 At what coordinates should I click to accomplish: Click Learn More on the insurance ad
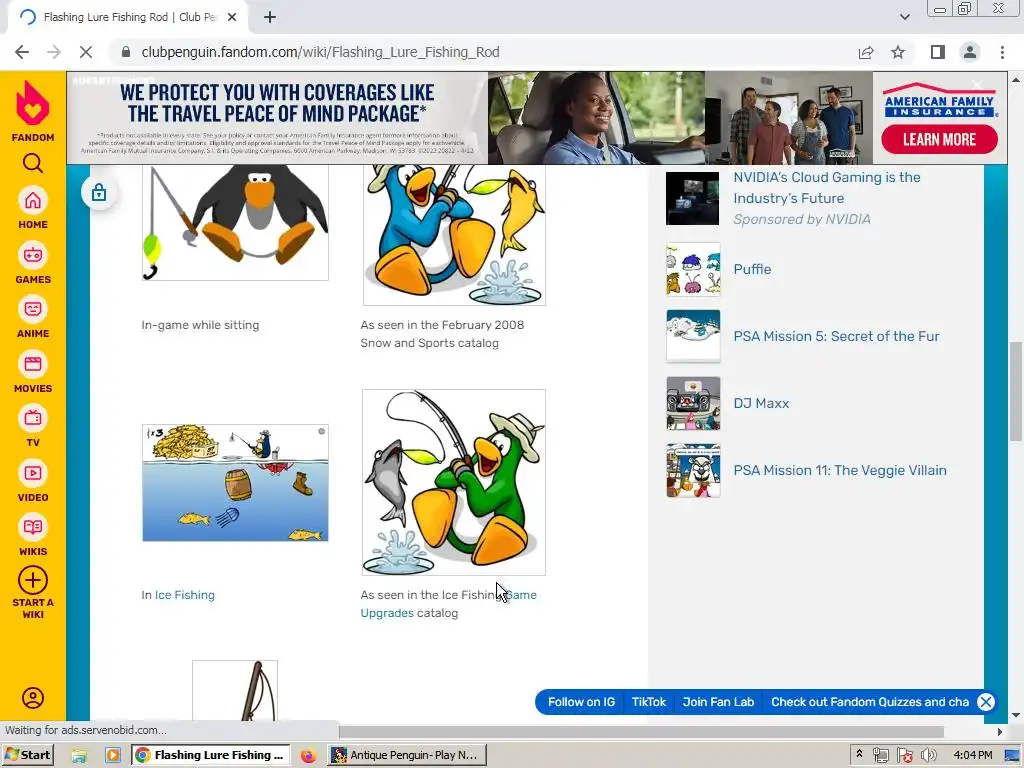(x=939, y=139)
